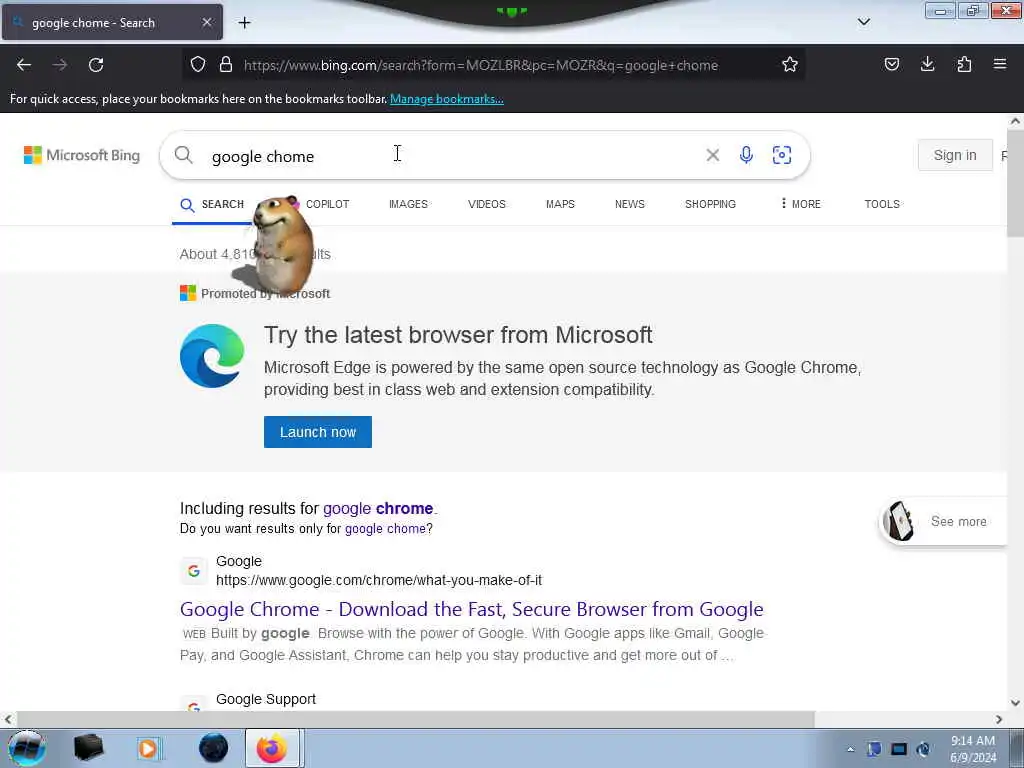The width and height of the screenshot is (1024, 768).
Task: Click the scroll down arrow
Action: 1015,703
